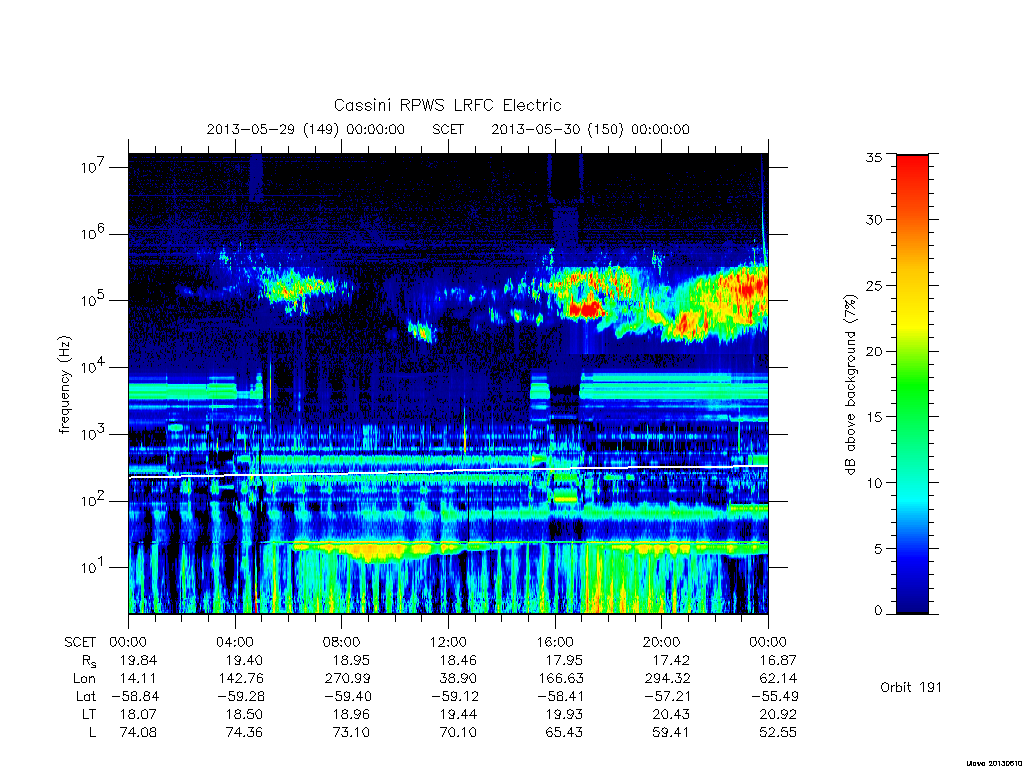Click the LT value '19.93'
This screenshot has height=768, width=1024.
pyautogui.click(x=564, y=714)
